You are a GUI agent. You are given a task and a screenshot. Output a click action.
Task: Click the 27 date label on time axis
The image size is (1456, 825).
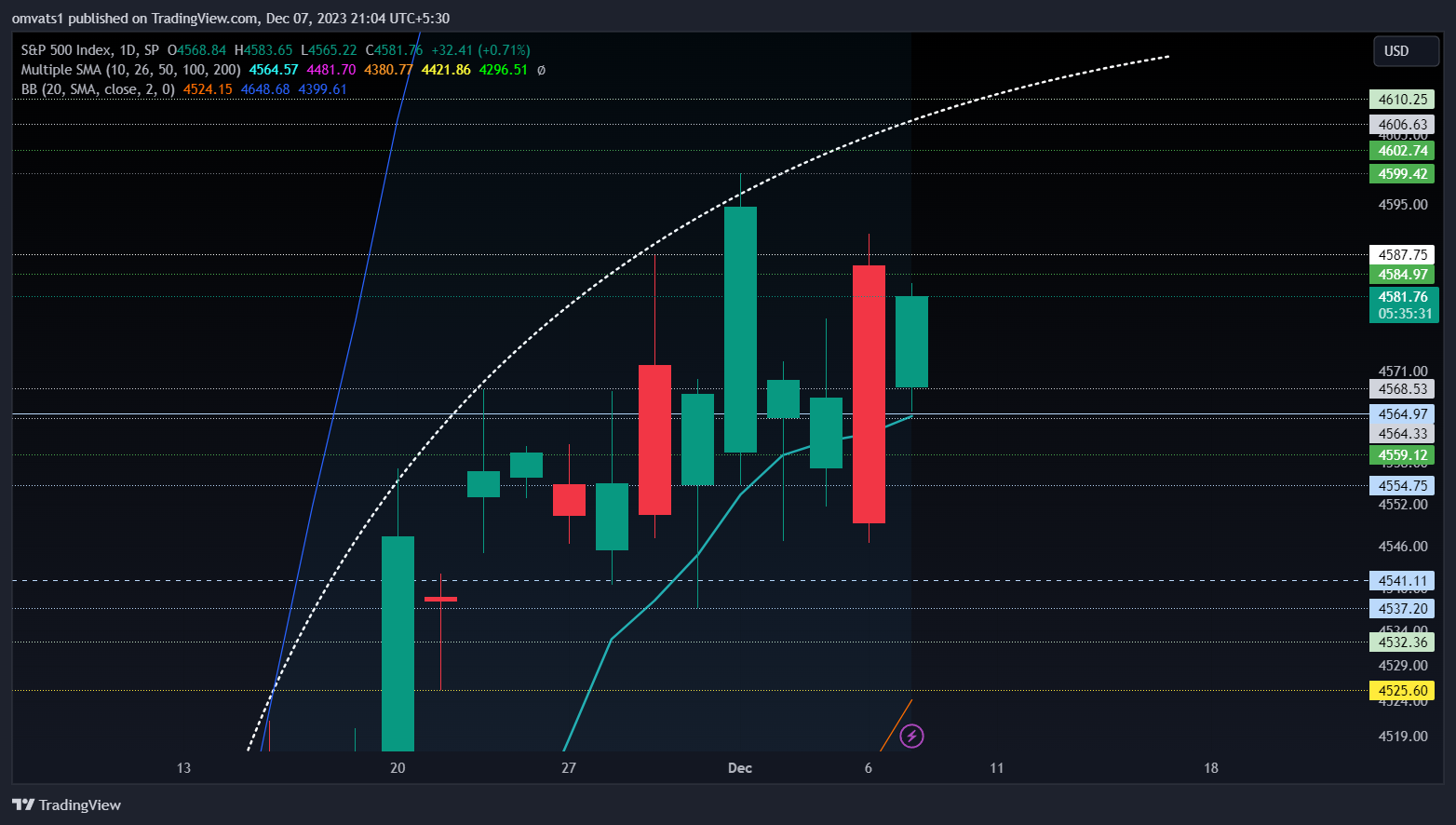pyautogui.click(x=569, y=768)
